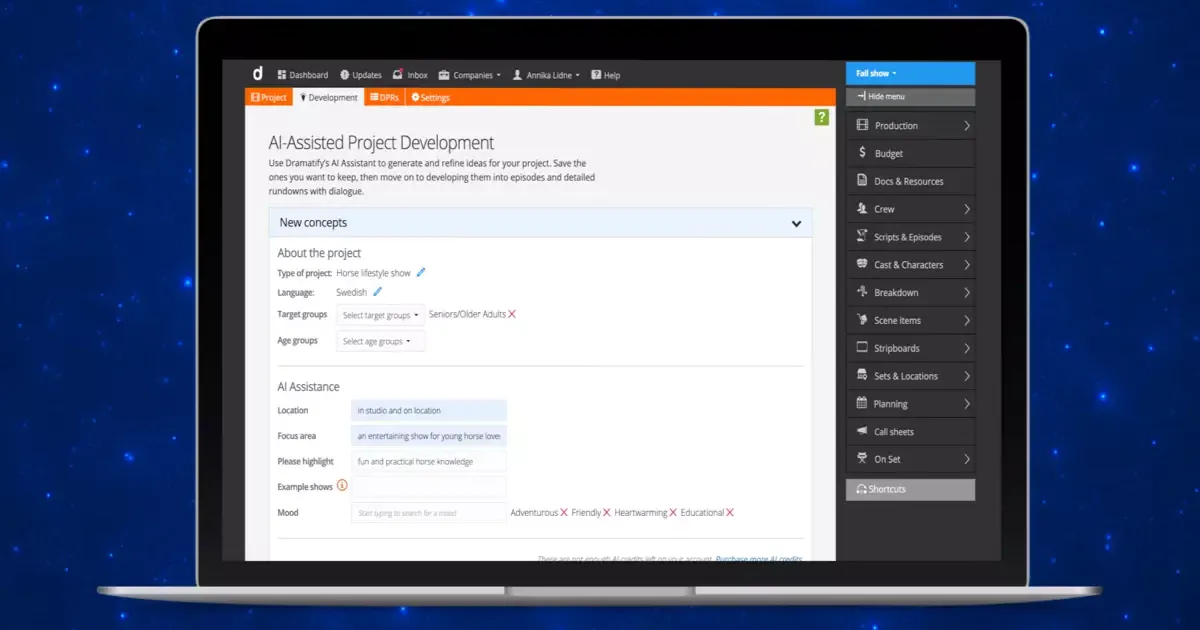Switch to the Settings tab

pos(430,98)
